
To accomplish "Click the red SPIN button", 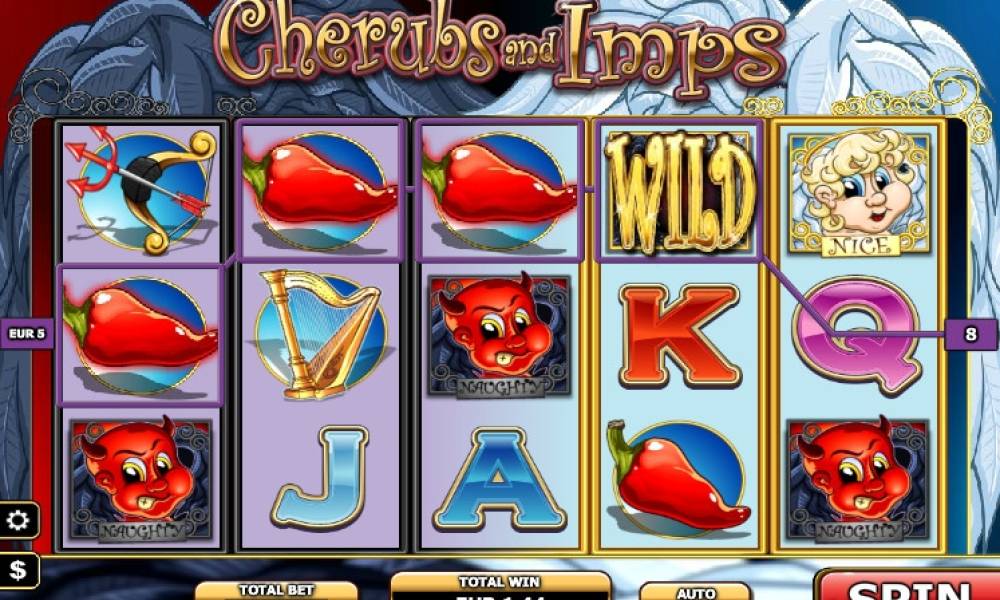I will pyautogui.click(x=909, y=587).
